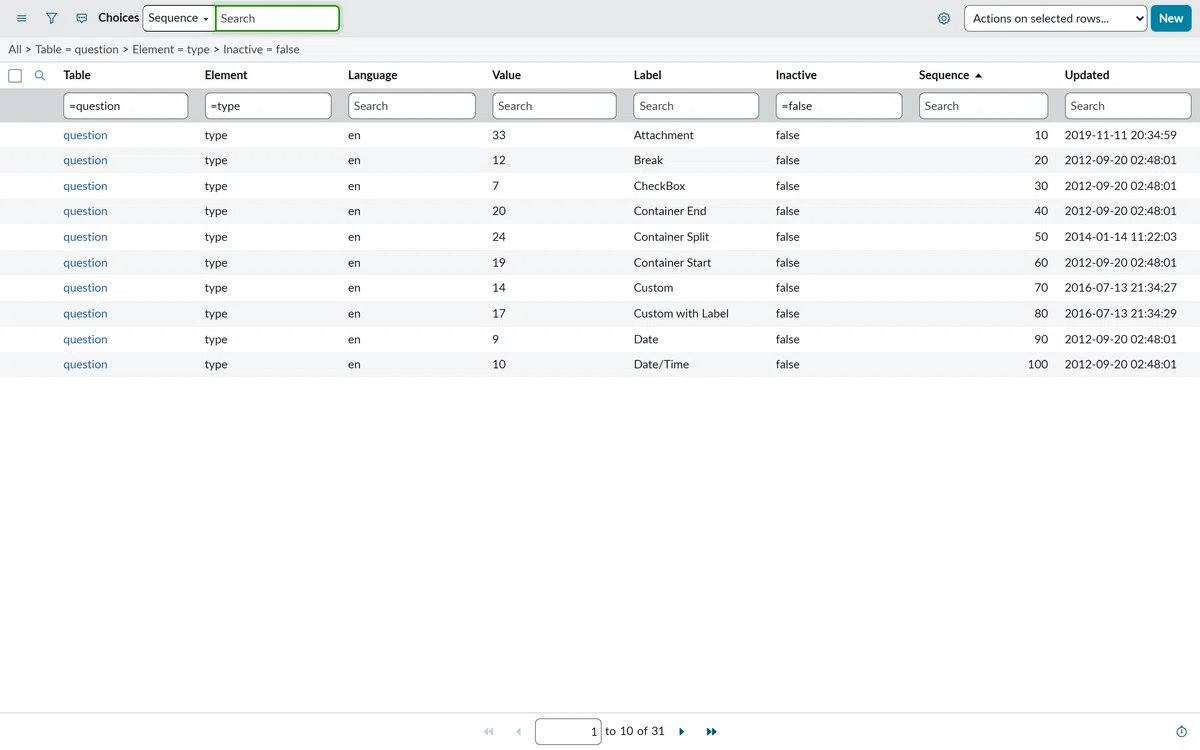1200x750 pixels.
Task: Click the response time clock icon
Action: pyautogui.click(x=1182, y=732)
